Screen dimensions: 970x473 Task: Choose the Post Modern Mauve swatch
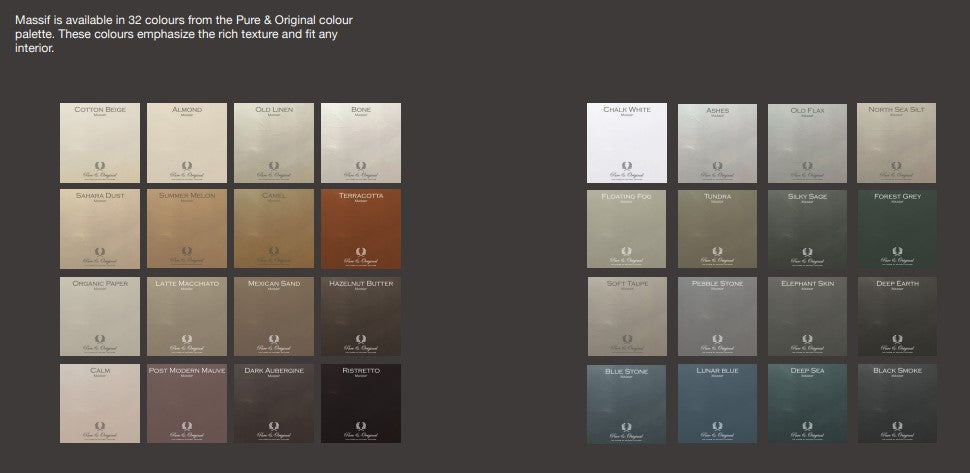(187, 403)
